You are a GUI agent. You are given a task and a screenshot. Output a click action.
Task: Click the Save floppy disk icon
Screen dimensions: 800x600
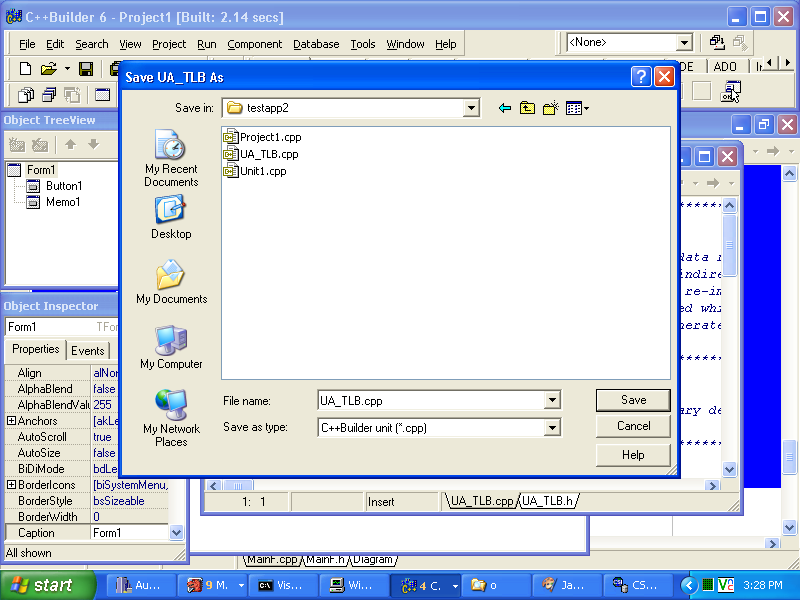(x=86, y=68)
